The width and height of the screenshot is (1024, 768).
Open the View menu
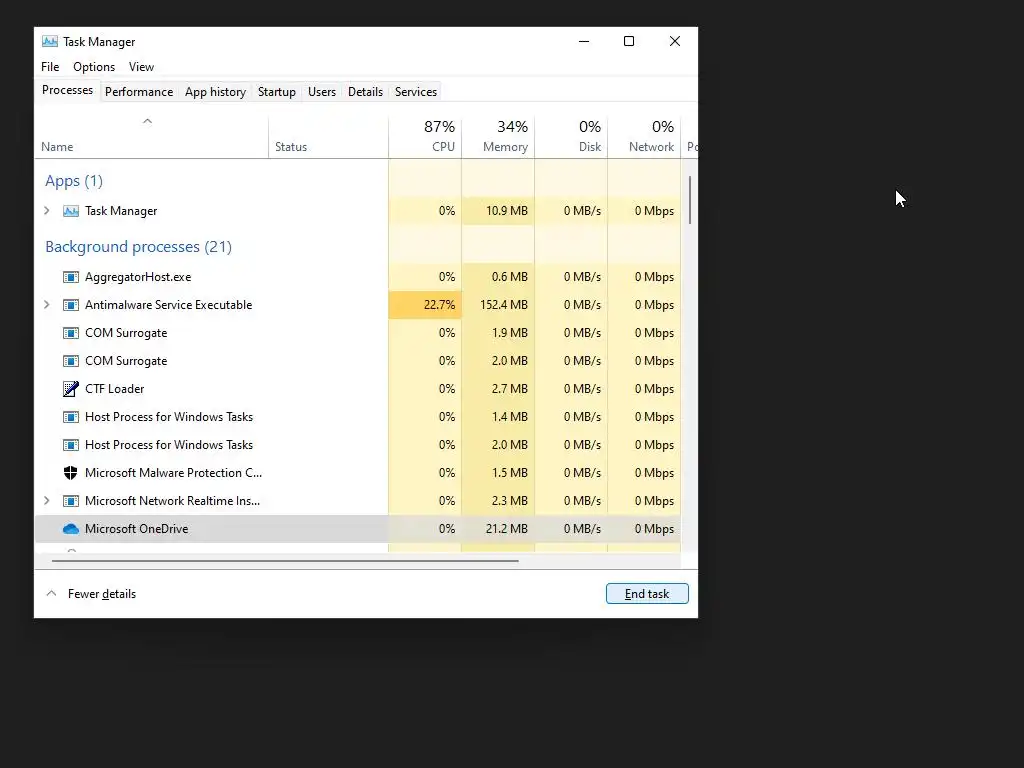pyautogui.click(x=141, y=67)
